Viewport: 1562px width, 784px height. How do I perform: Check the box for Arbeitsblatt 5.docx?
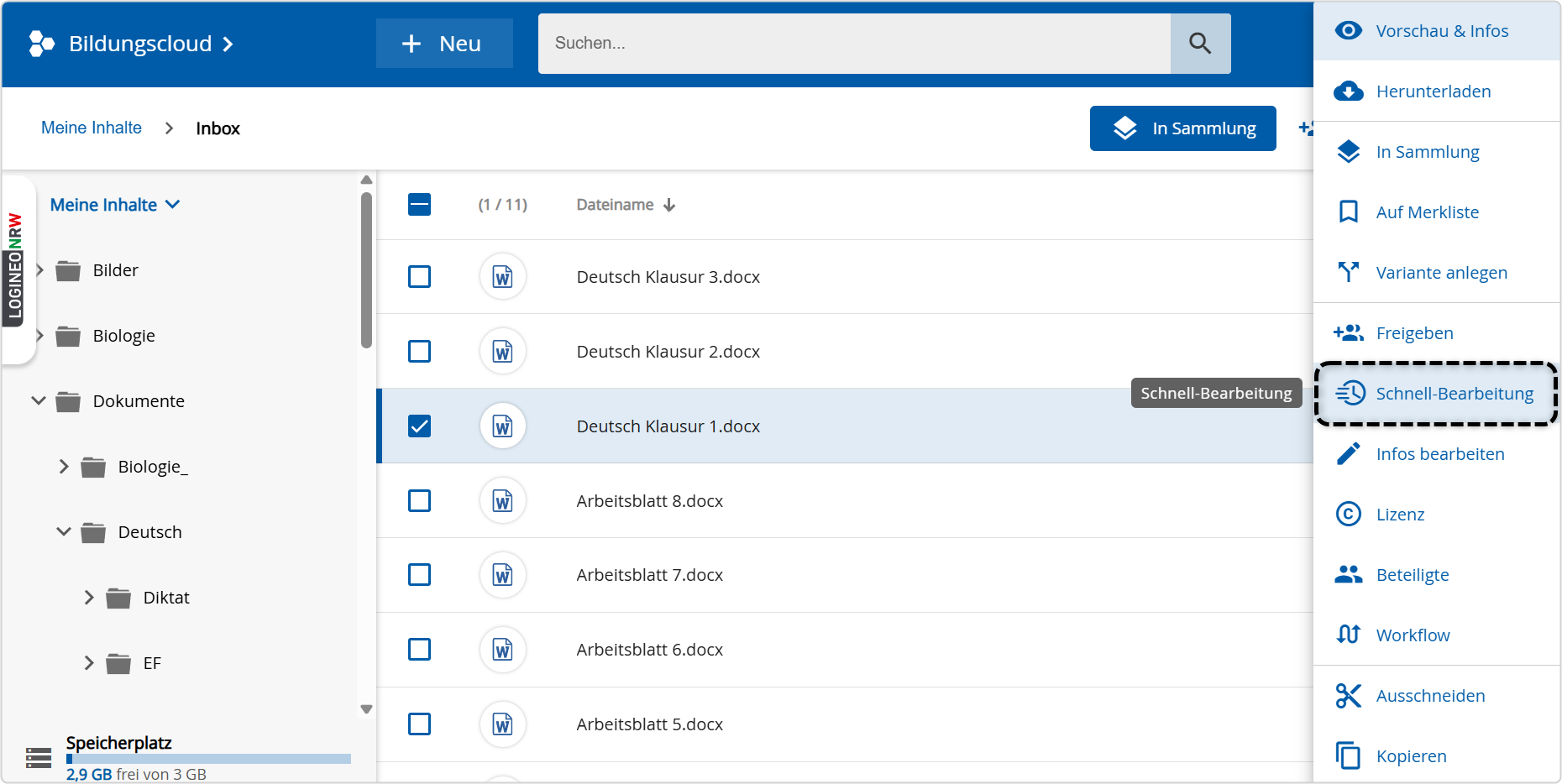pyautogui.click(x=419, y=724)
